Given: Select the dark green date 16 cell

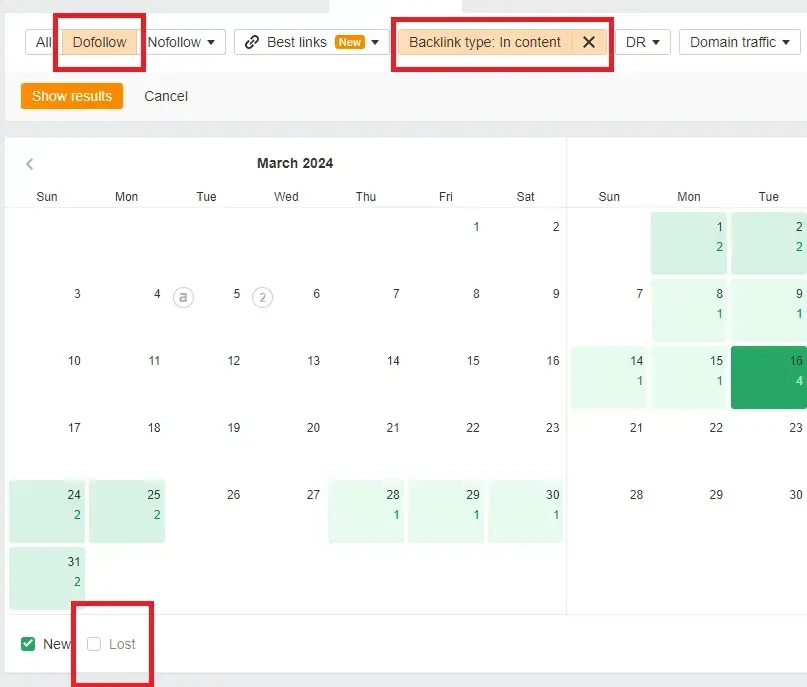Looking at the screenshot, I should [x=768, y=377].
